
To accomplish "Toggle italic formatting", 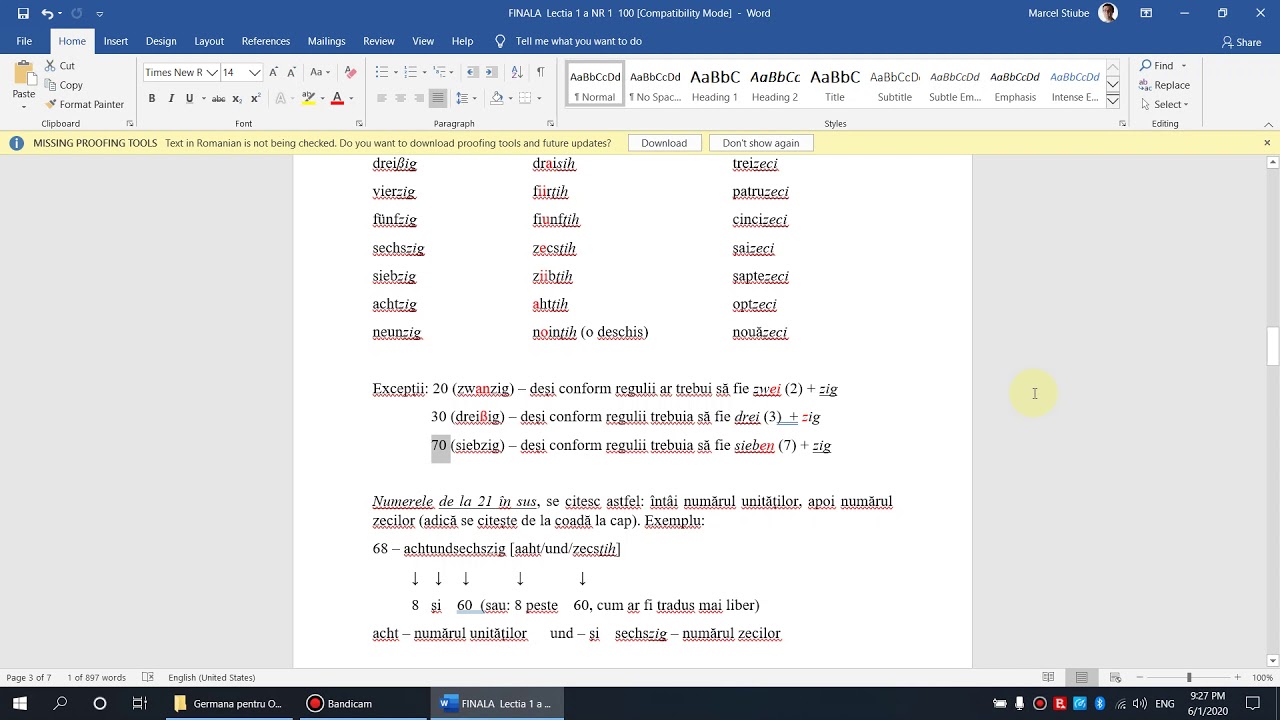I will (x=171, y=98).
